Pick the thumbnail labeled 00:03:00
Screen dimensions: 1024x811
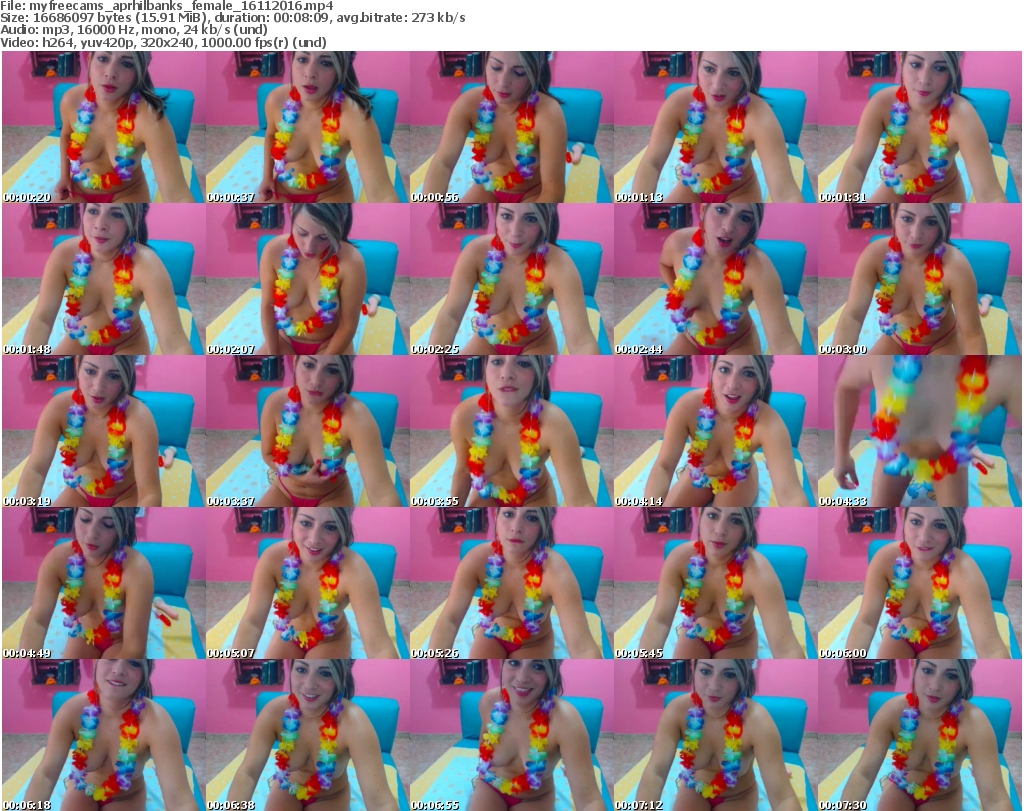tap(919, 279)
